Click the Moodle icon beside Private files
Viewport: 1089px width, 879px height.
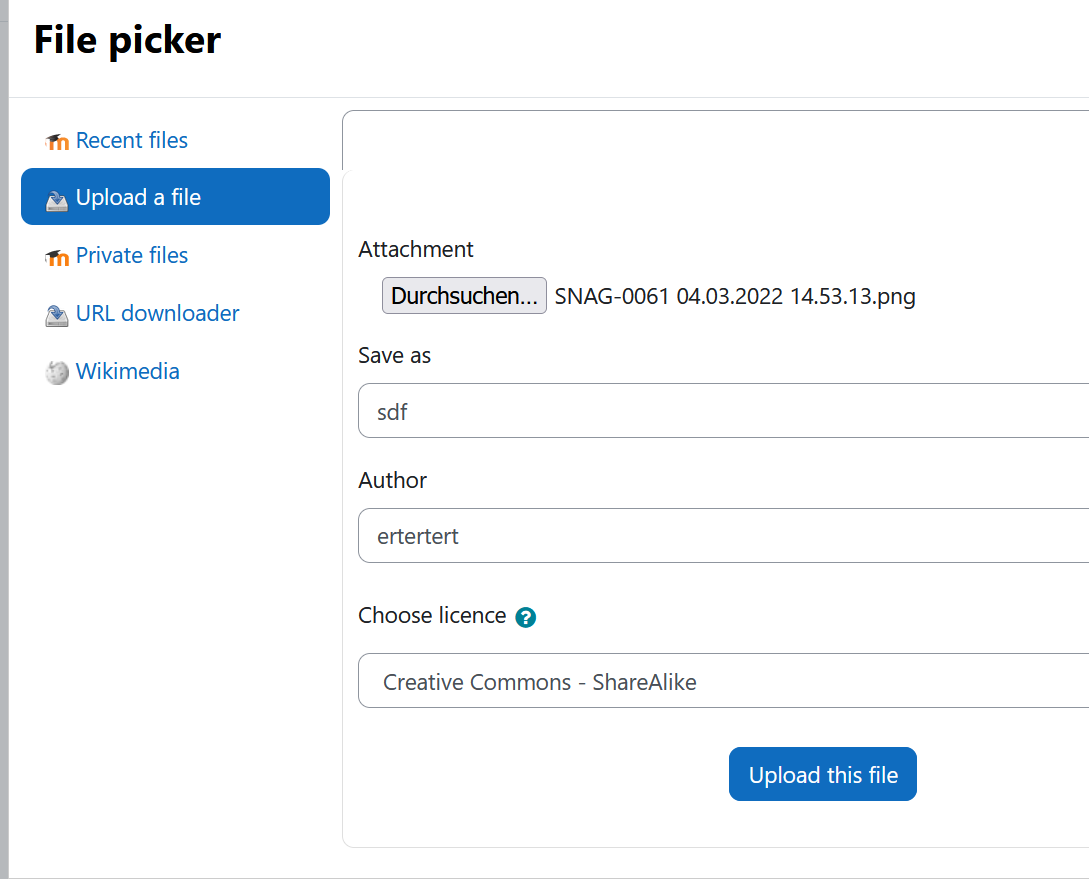(57, 258)
